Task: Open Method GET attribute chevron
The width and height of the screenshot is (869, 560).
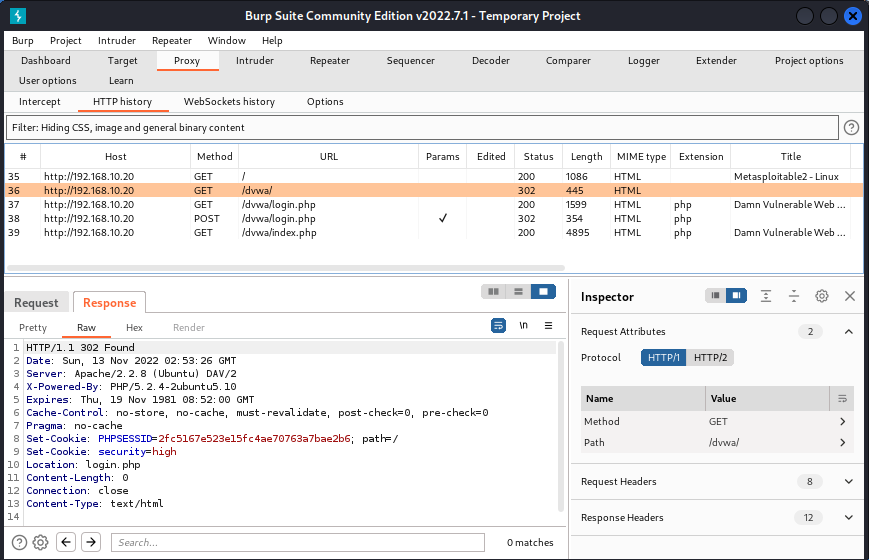Action: (842, 421)
